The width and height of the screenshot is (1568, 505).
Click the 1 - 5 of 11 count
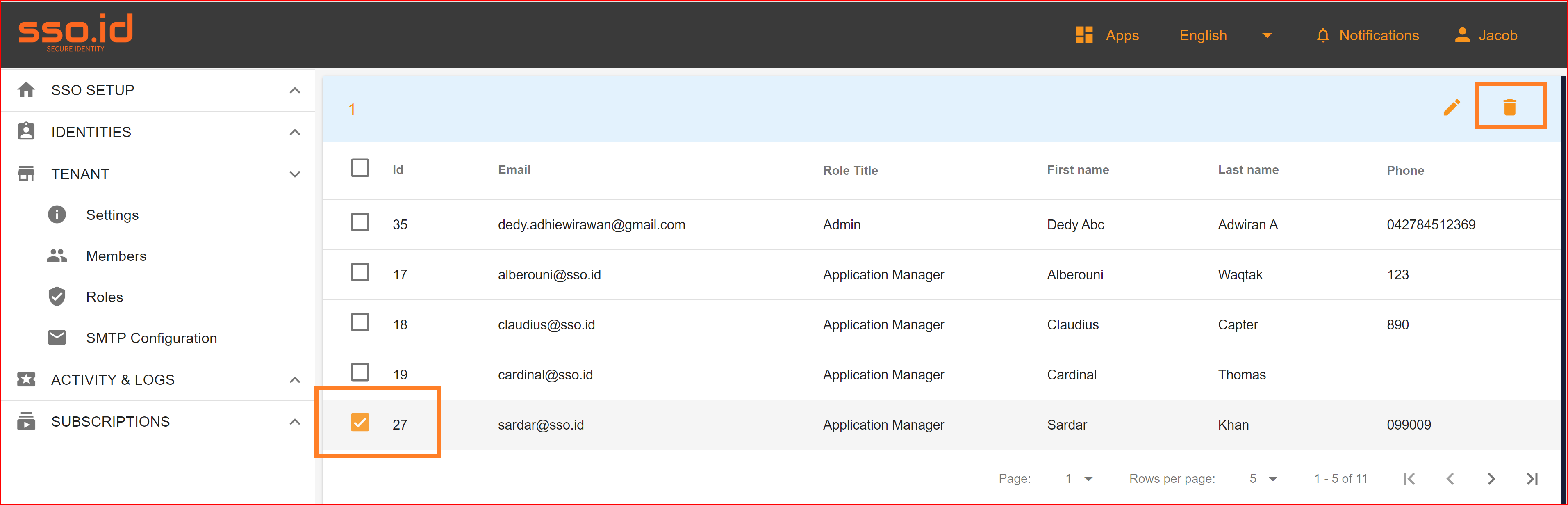[1340, 479]
